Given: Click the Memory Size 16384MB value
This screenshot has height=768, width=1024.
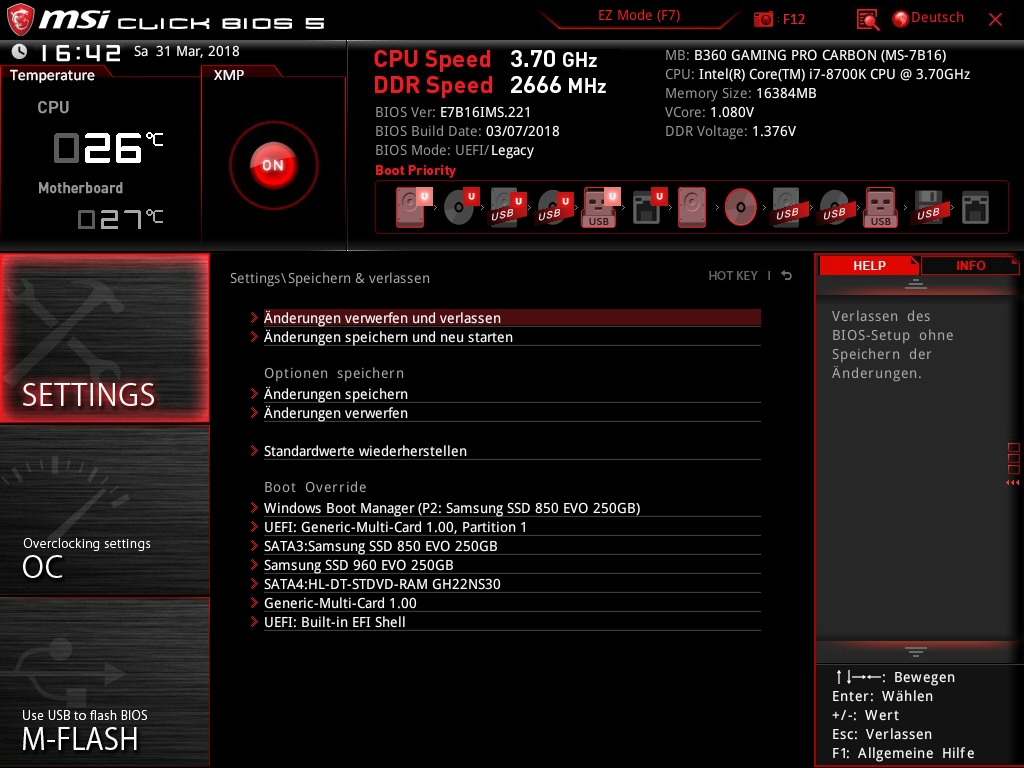Looking at the screenshot, I should (786, 93).
